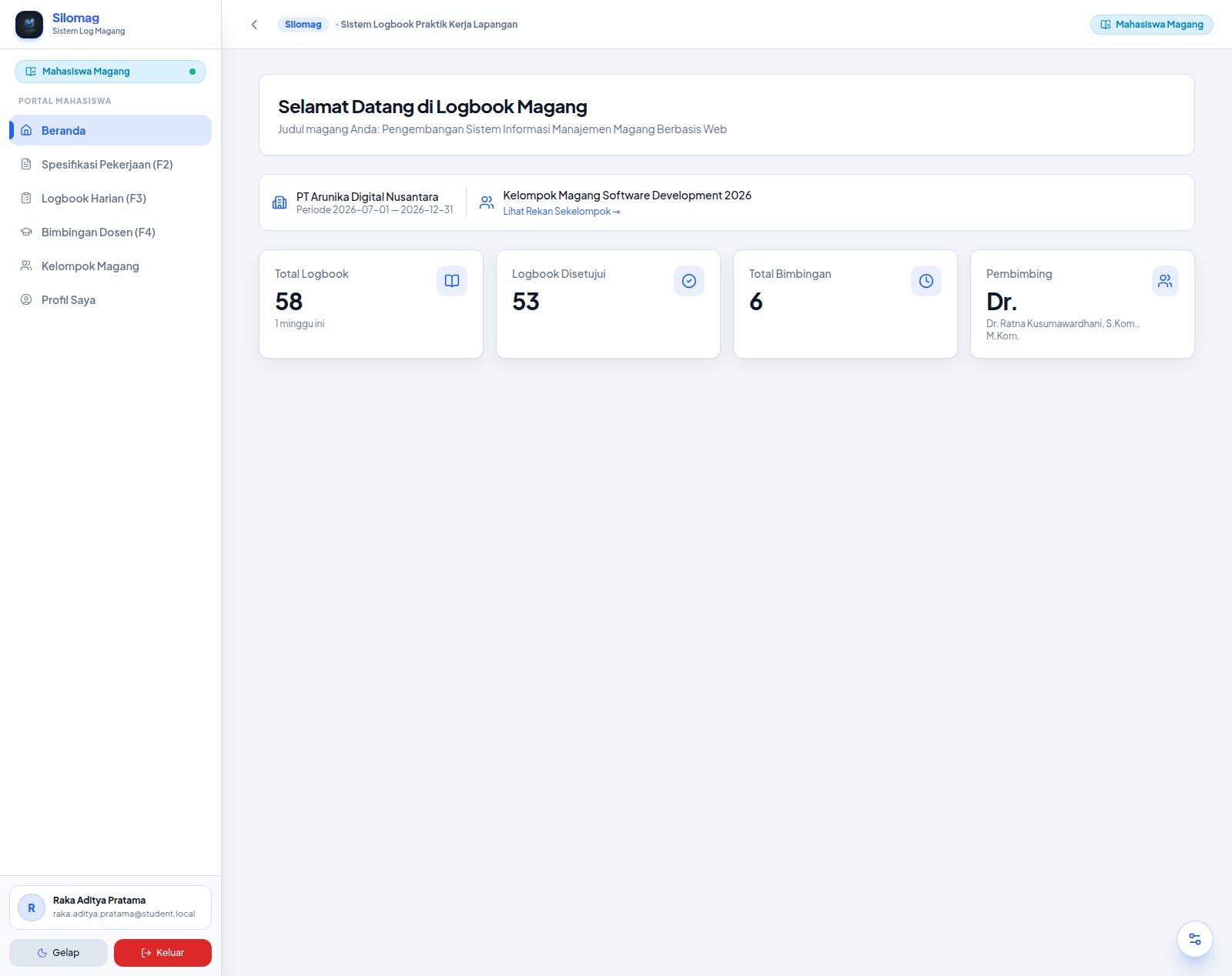Click the building icon beside PT Arunika Digital Nusantara
Screen dimensions: 1232x976
(280, 202)
